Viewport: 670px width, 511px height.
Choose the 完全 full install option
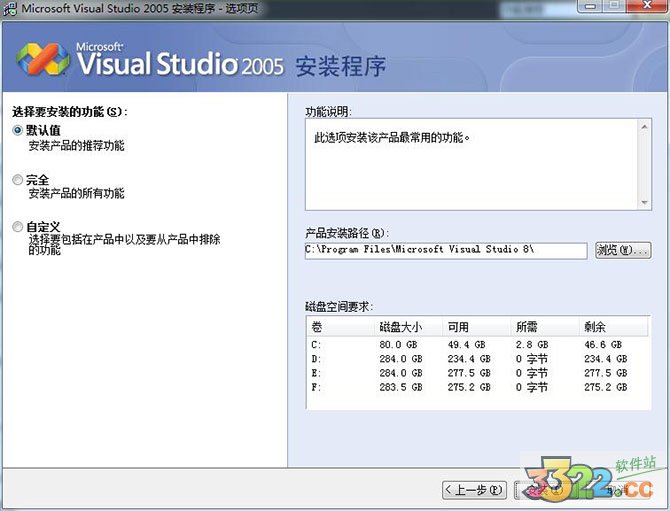coord(18,180)
